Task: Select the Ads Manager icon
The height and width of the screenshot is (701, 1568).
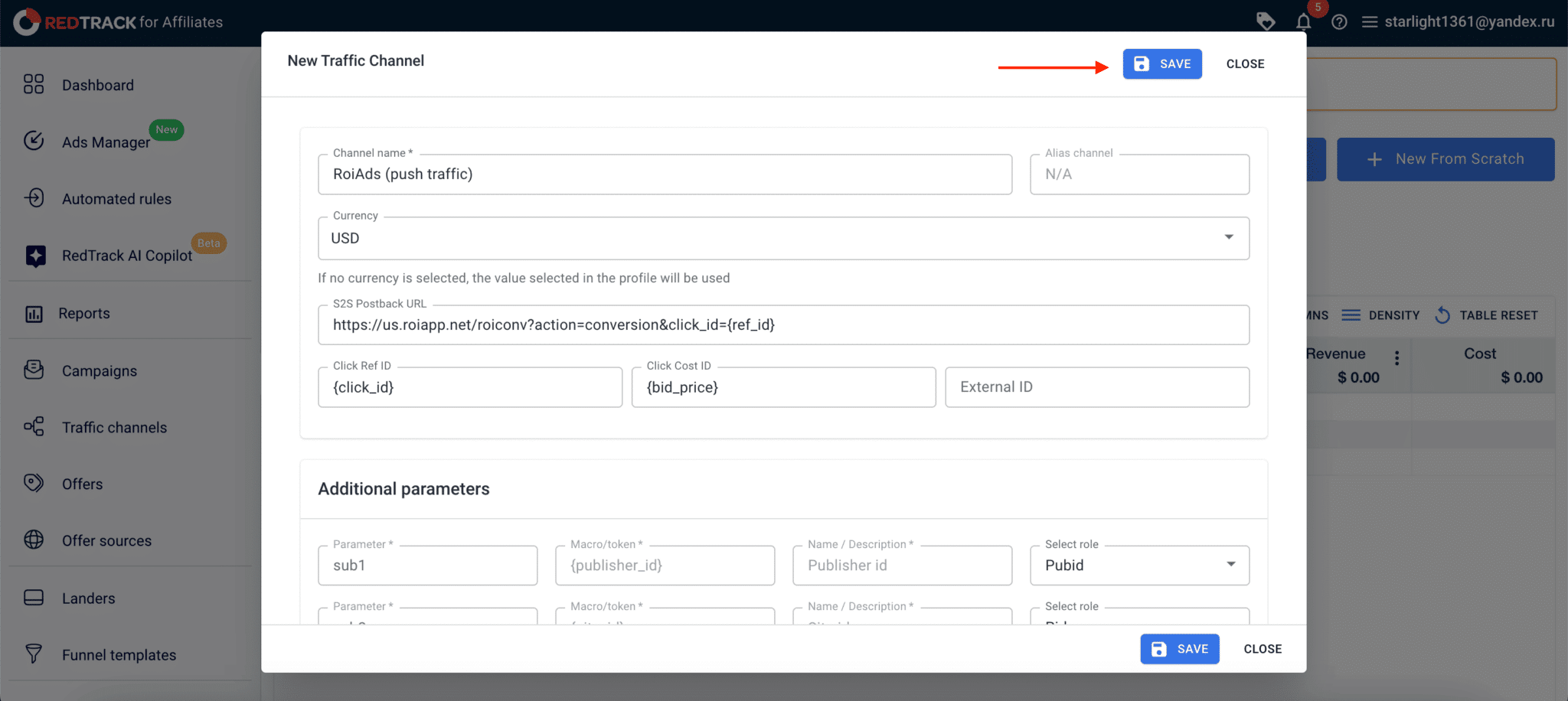Action: 34,141
